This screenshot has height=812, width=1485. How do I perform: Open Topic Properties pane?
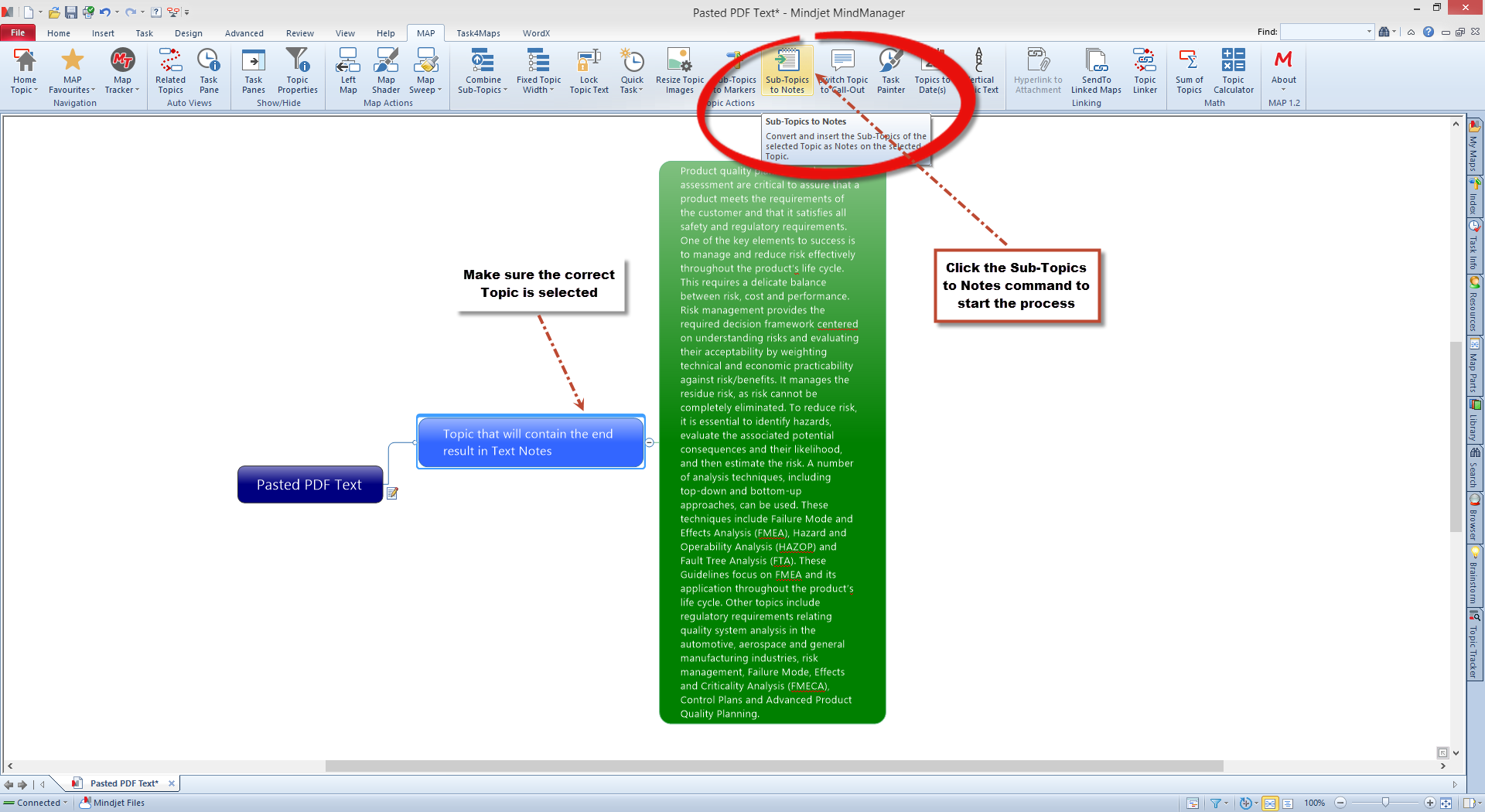click(297, 70)
